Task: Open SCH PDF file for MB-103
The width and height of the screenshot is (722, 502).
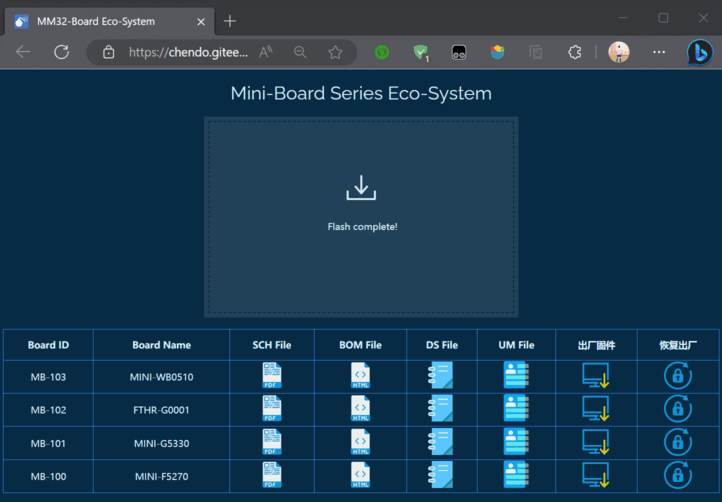Action: point(272,375)
